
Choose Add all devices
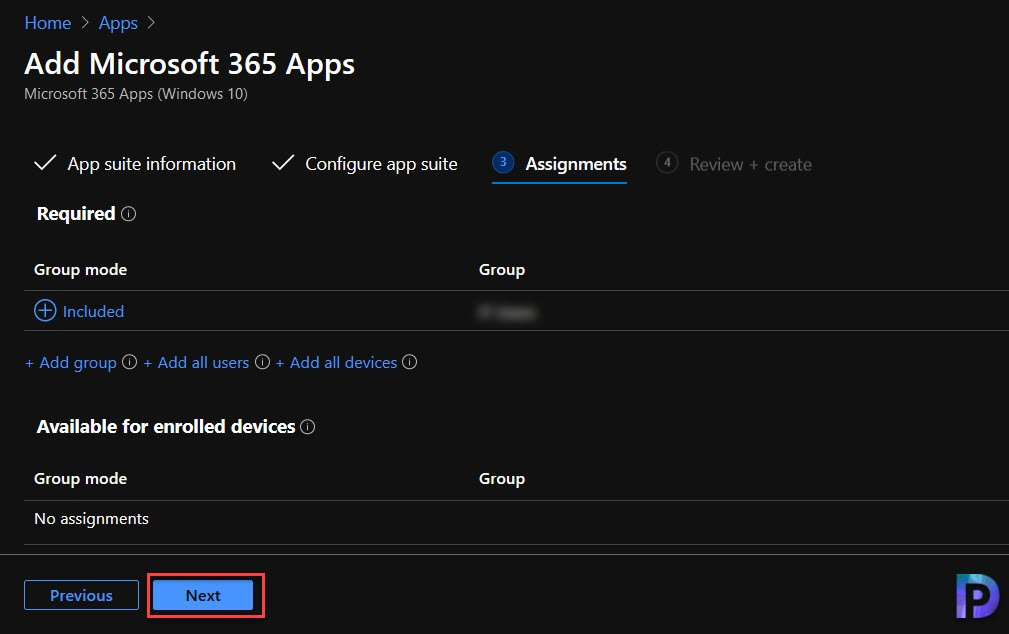tap(337, 362)
